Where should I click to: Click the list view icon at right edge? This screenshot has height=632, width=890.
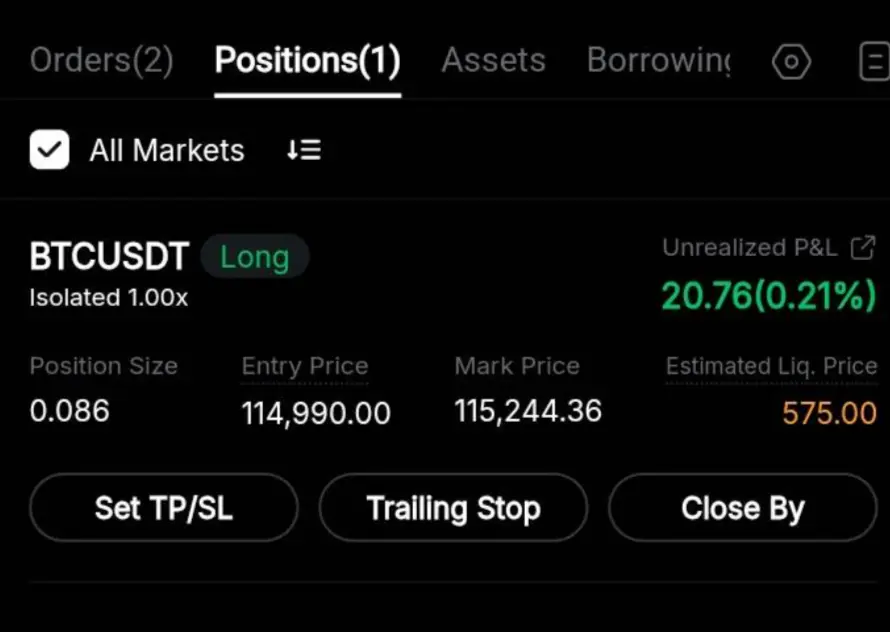point(874,61)
